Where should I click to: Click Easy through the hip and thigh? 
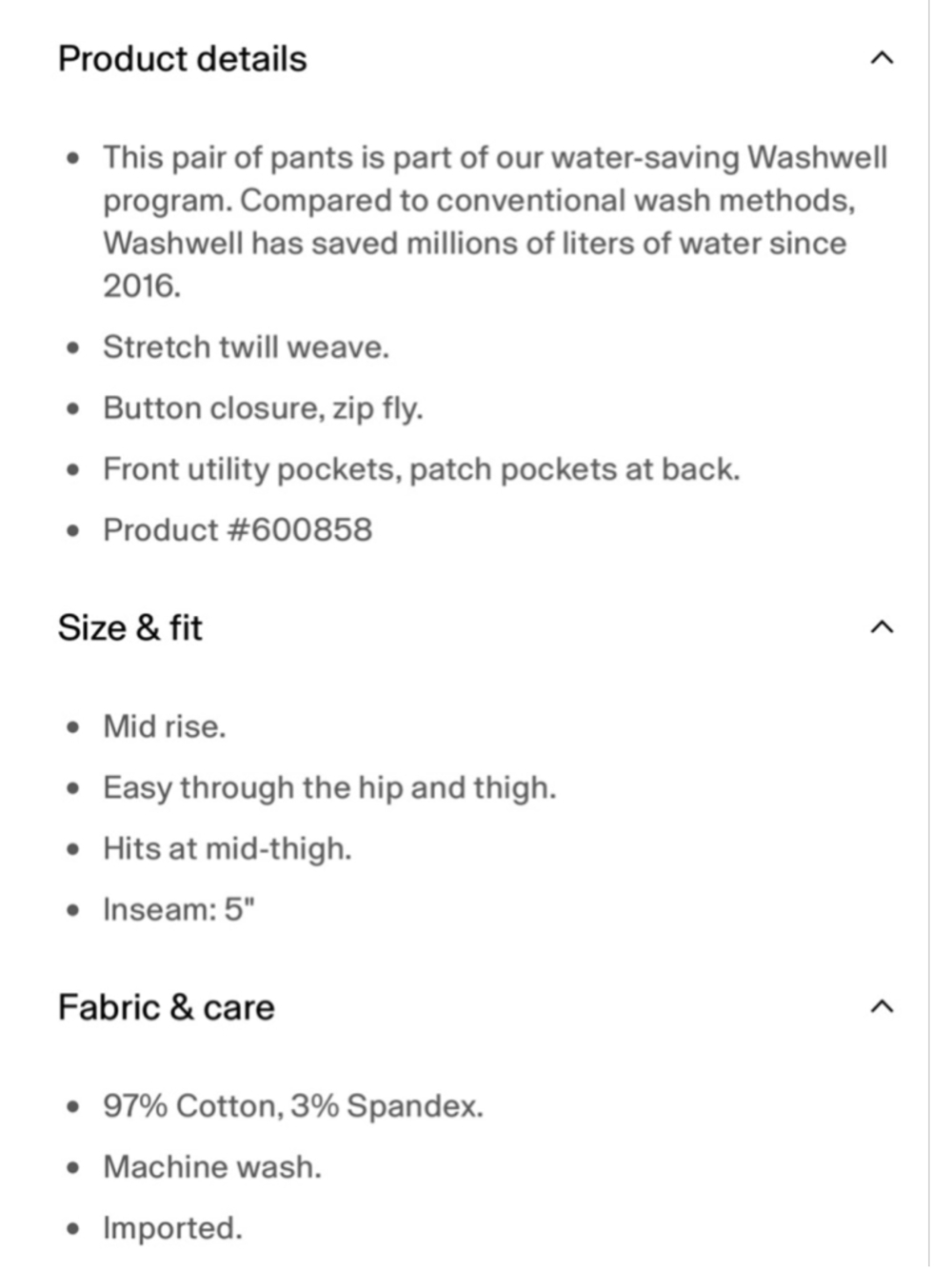click(329, 788)
